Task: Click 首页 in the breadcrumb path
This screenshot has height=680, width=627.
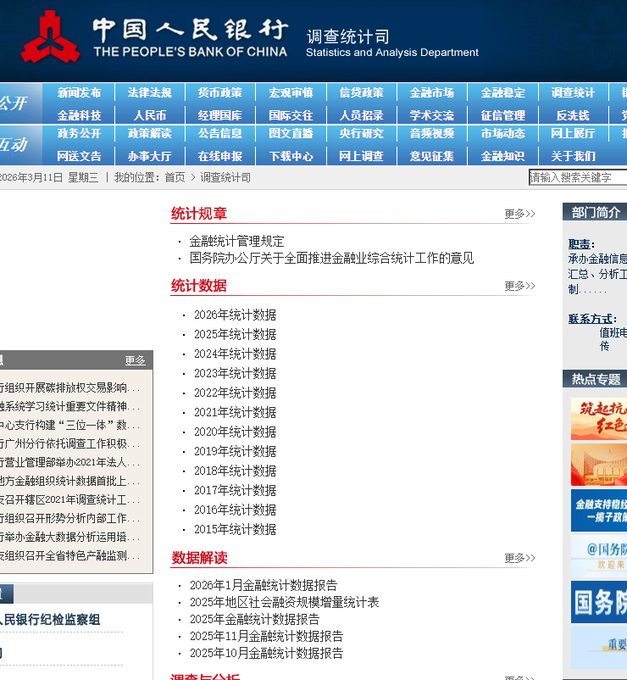Action: point(175,178)
